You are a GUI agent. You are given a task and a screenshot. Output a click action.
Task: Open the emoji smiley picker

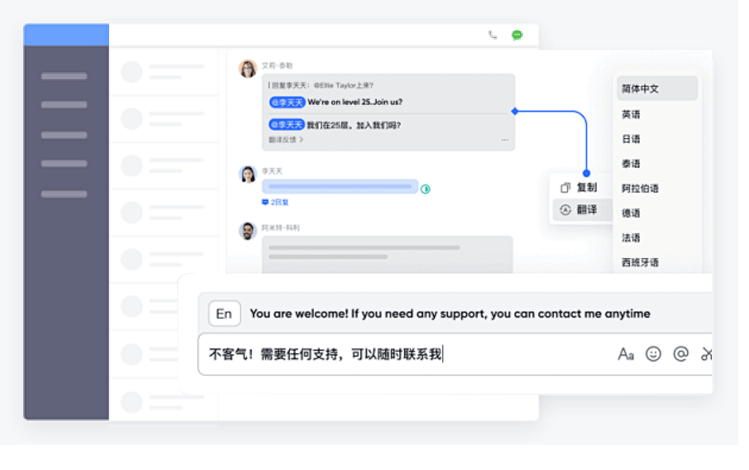[653, 354]
